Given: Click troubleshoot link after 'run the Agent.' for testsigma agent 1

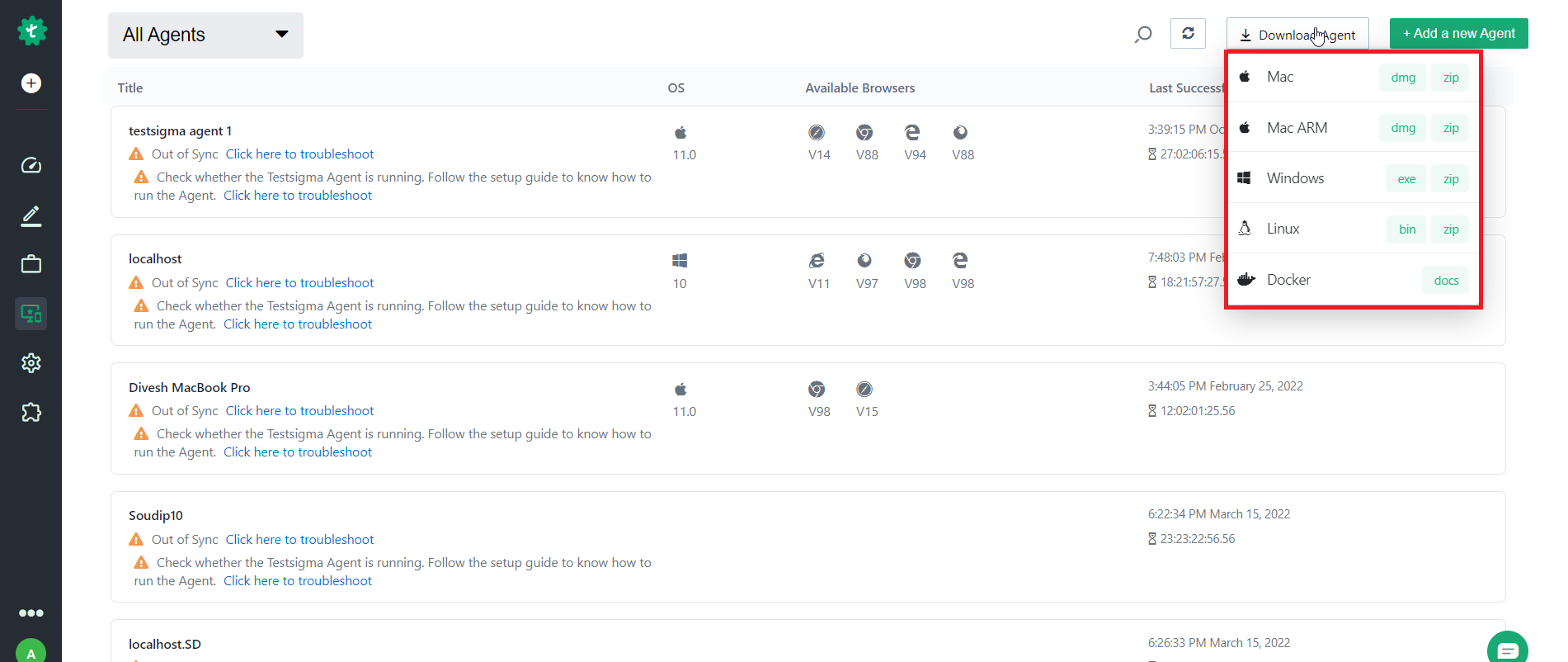Looking at the screenshot, I should [298, 196].
